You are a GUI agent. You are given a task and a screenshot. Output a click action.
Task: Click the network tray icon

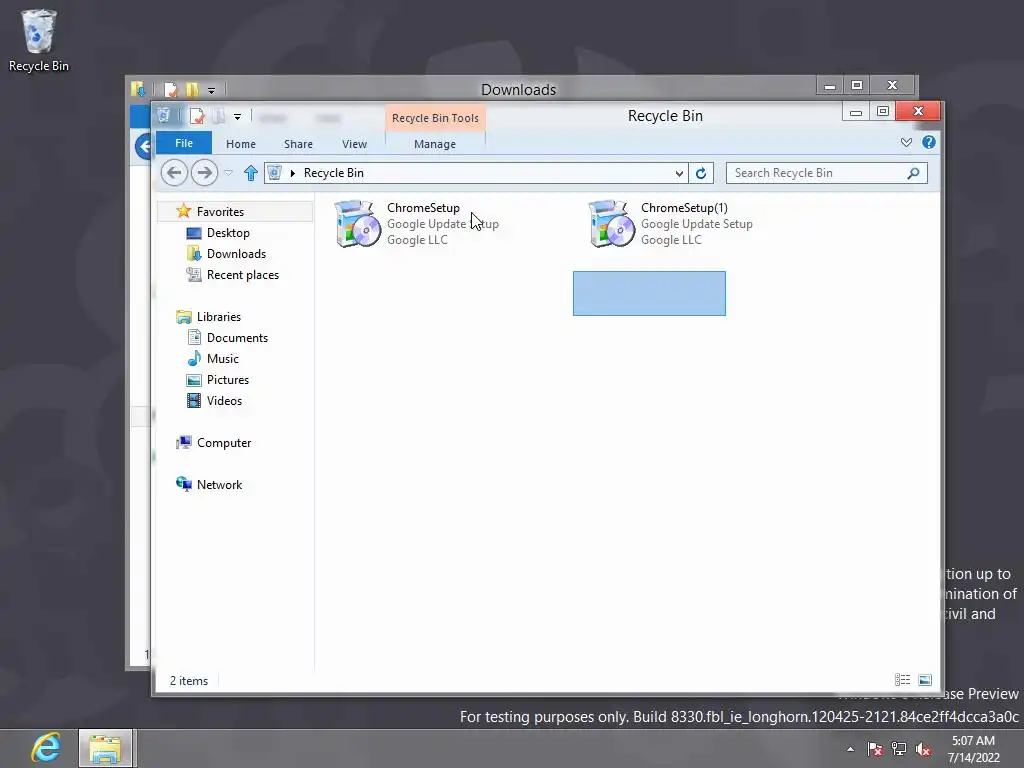[x=899, y=749]
